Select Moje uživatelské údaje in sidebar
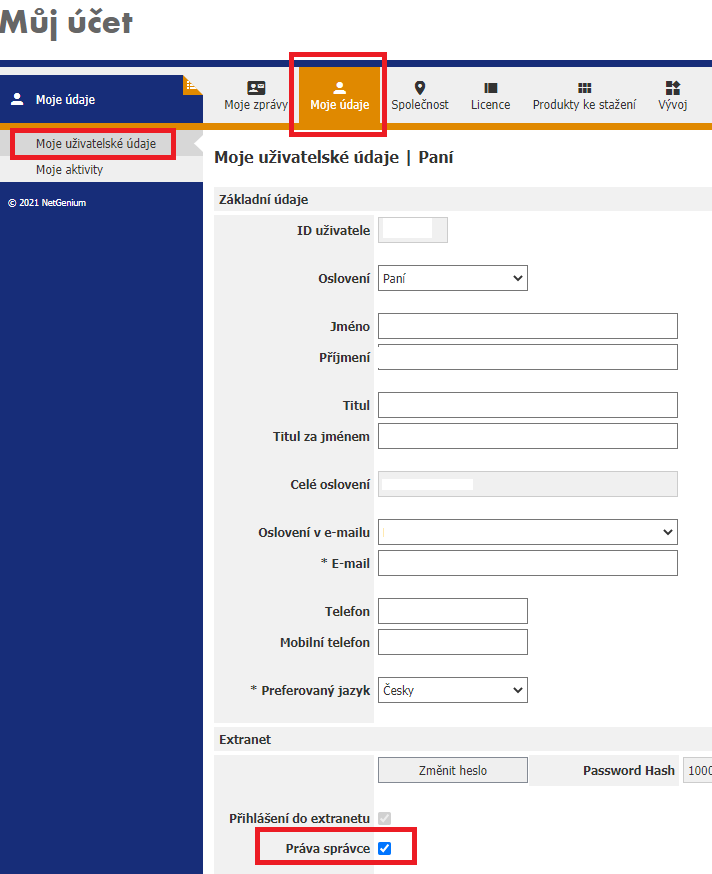 click(96, 144)
